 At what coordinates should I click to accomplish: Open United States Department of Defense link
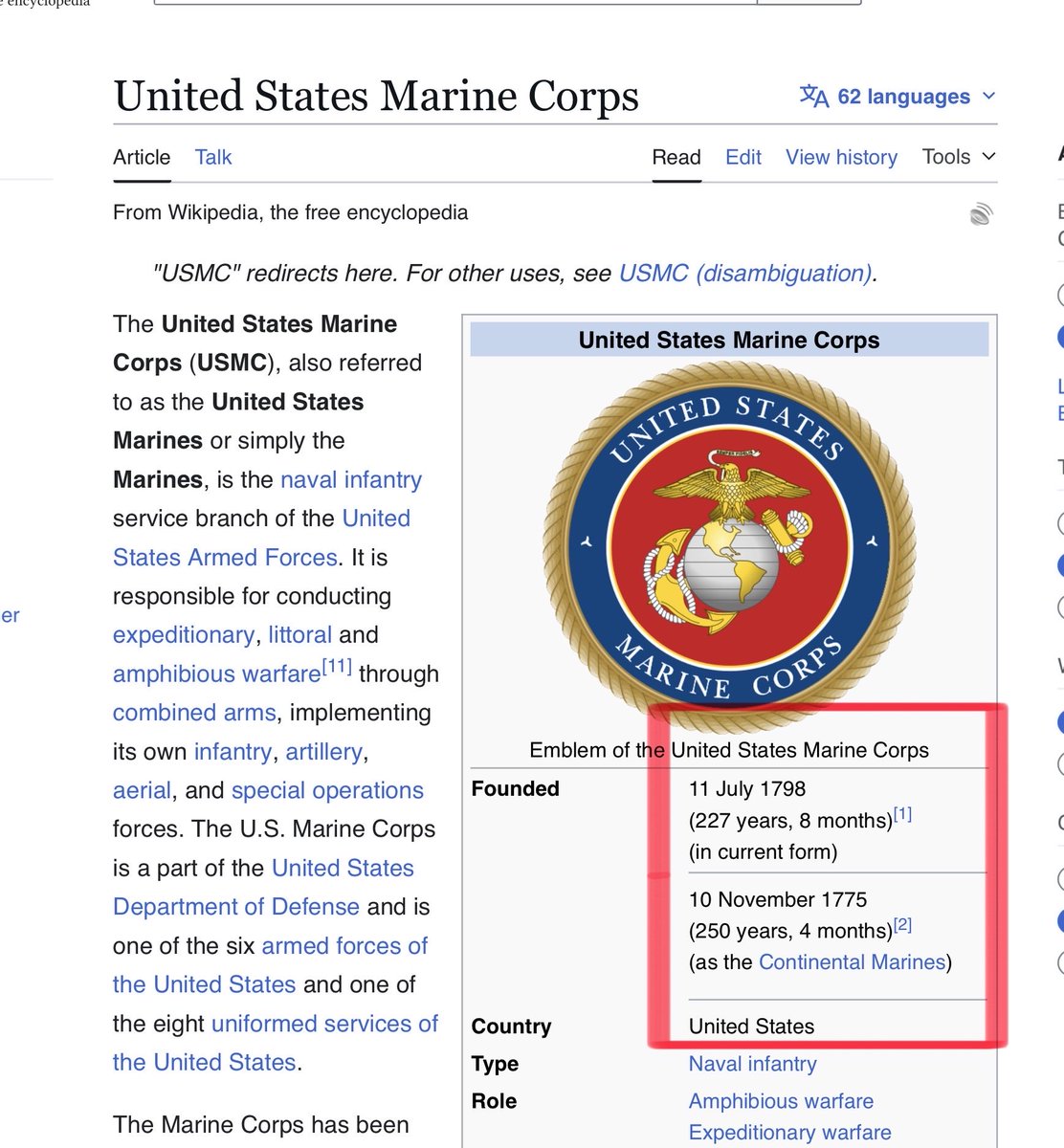263,887
